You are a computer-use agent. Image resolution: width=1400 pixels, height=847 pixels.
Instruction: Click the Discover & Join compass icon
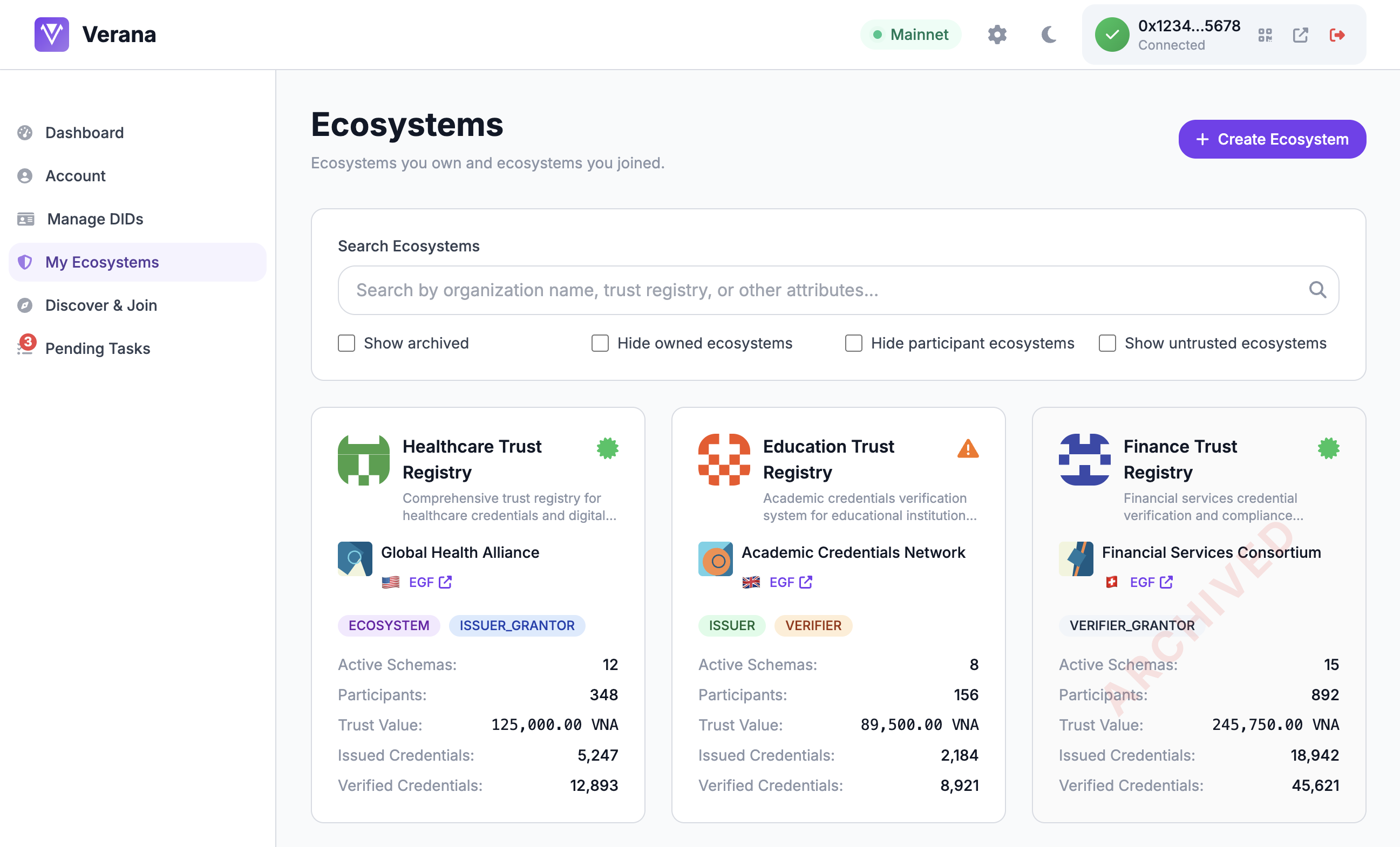click(25, 305)
